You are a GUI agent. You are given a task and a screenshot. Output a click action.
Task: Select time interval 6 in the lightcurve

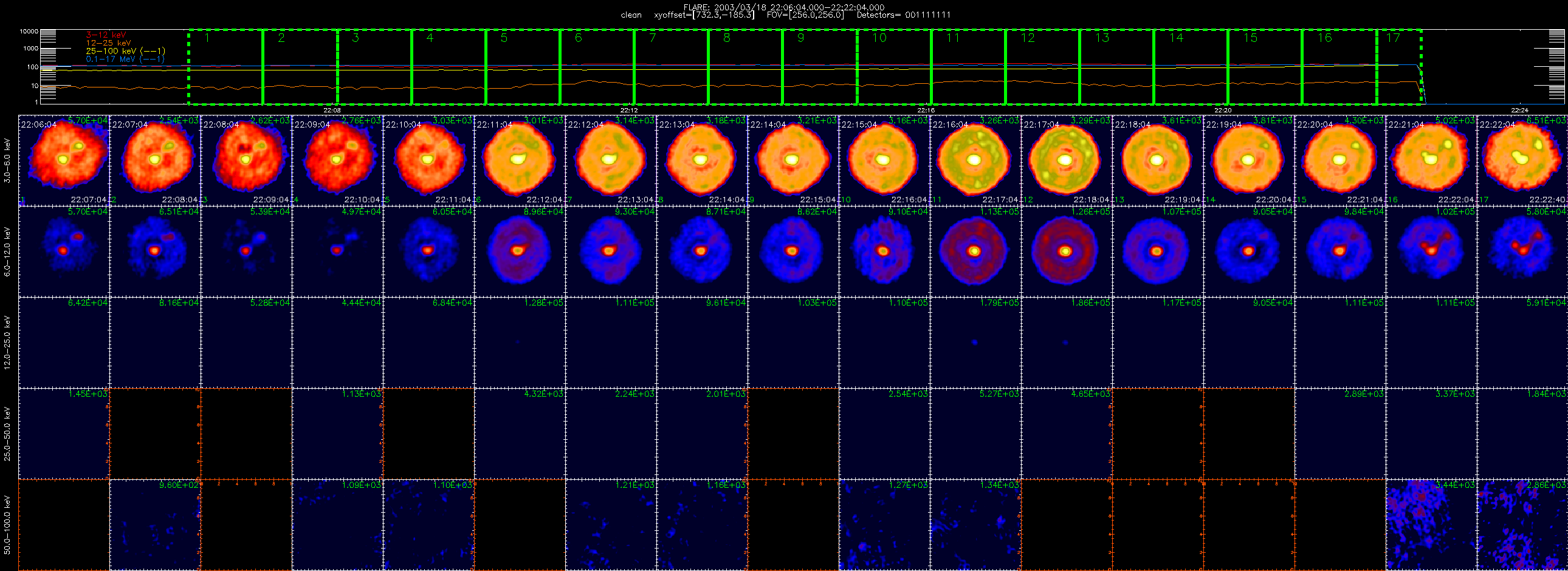point(597,67)
